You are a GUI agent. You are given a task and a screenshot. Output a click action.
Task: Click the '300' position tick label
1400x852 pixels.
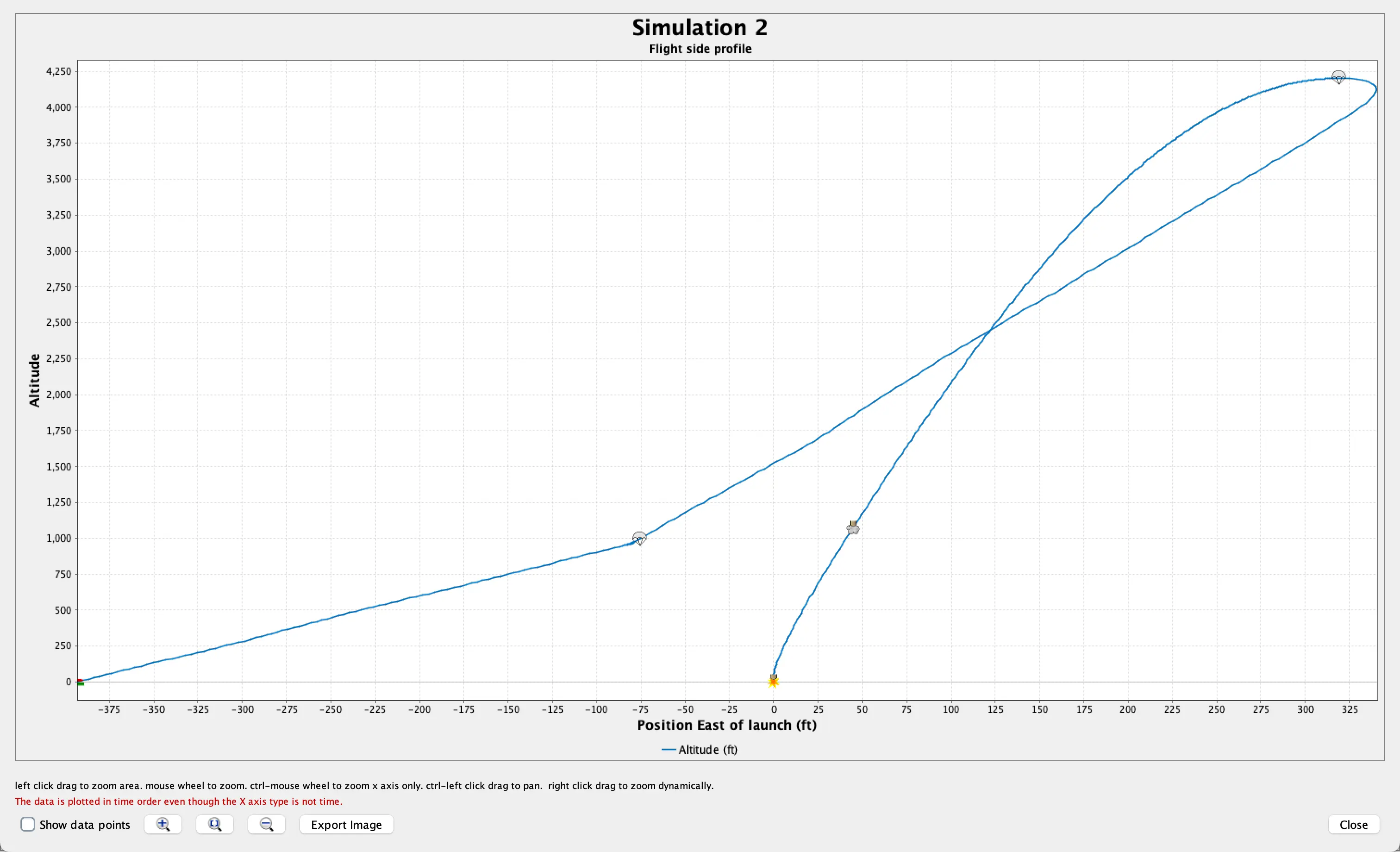point(1306,709)
